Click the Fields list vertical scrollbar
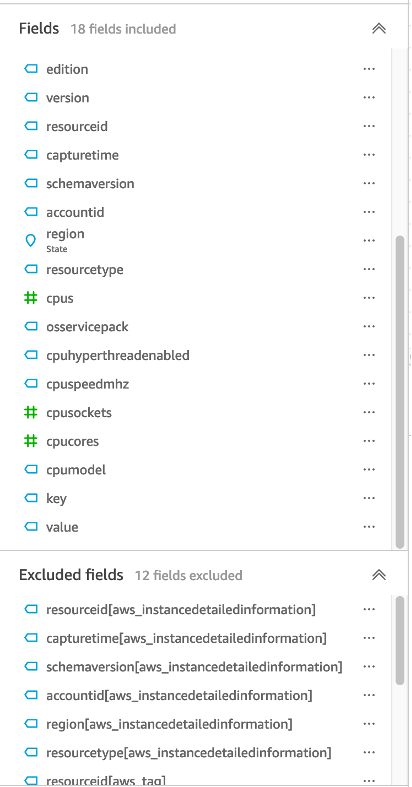 (400, 391)
